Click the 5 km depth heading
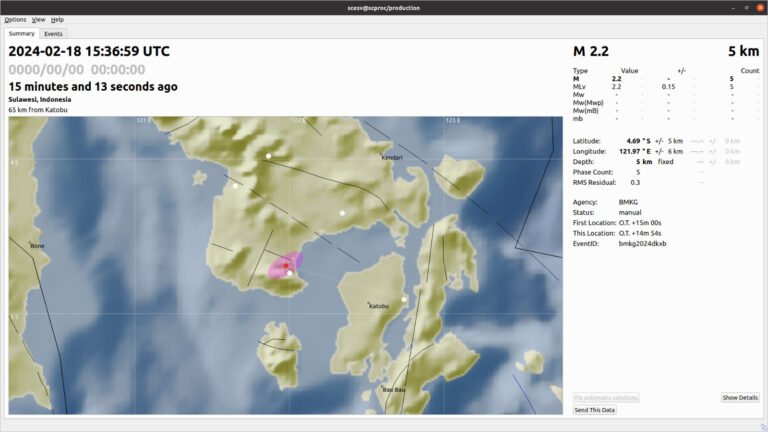Viewport: 768px width, 432px height. tap(743, 51)
